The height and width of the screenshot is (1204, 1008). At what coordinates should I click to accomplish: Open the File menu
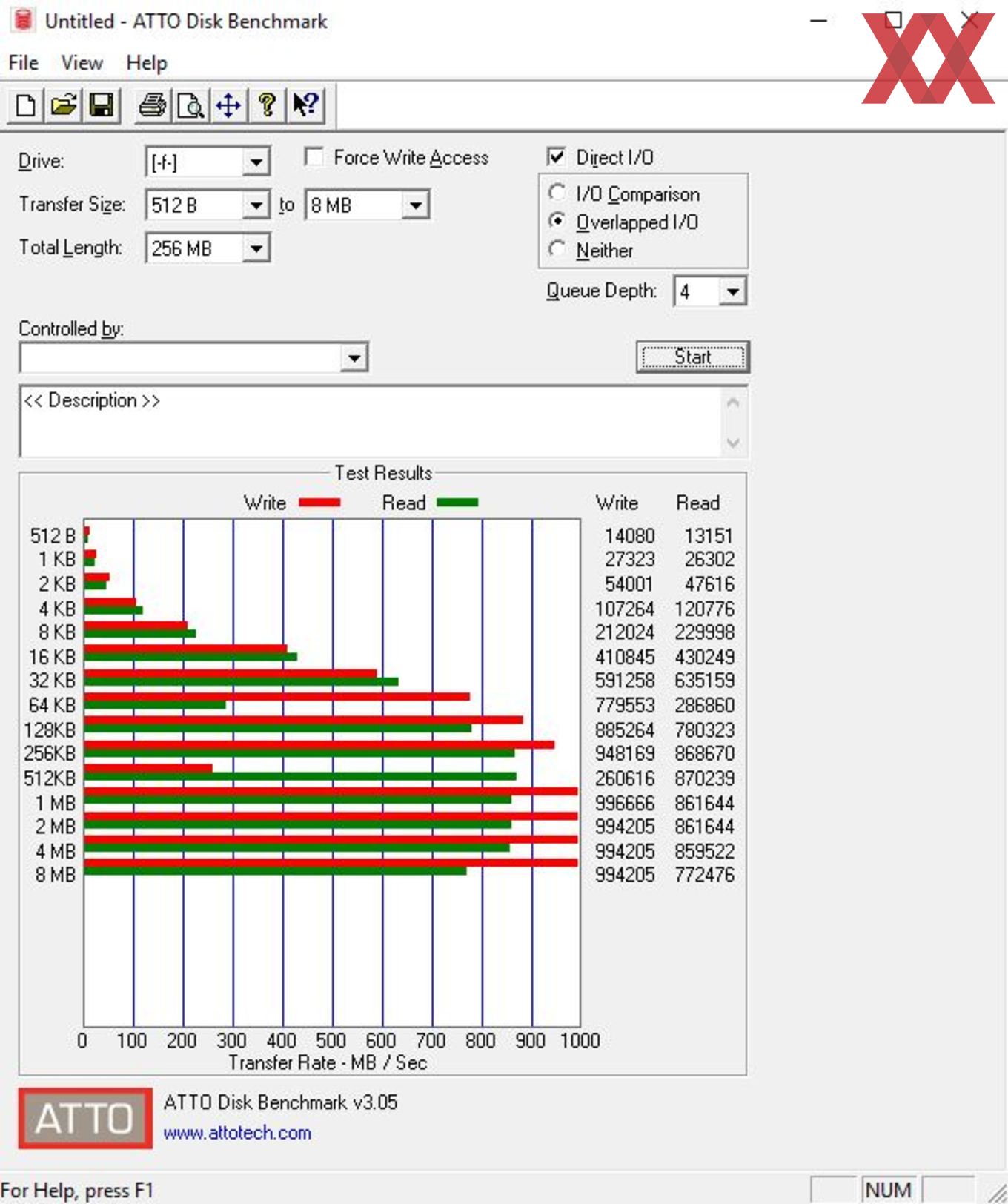point(24,63)
